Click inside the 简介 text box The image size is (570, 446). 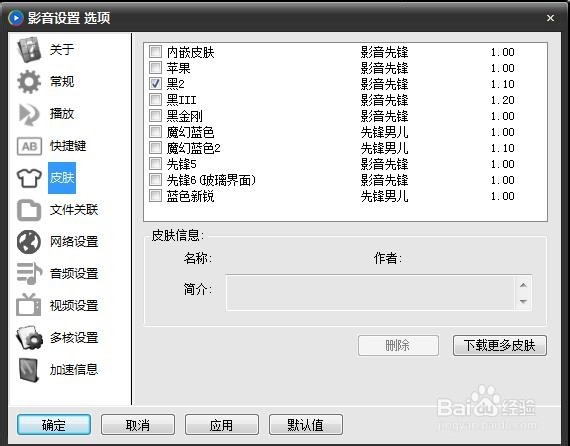point(370,293)
